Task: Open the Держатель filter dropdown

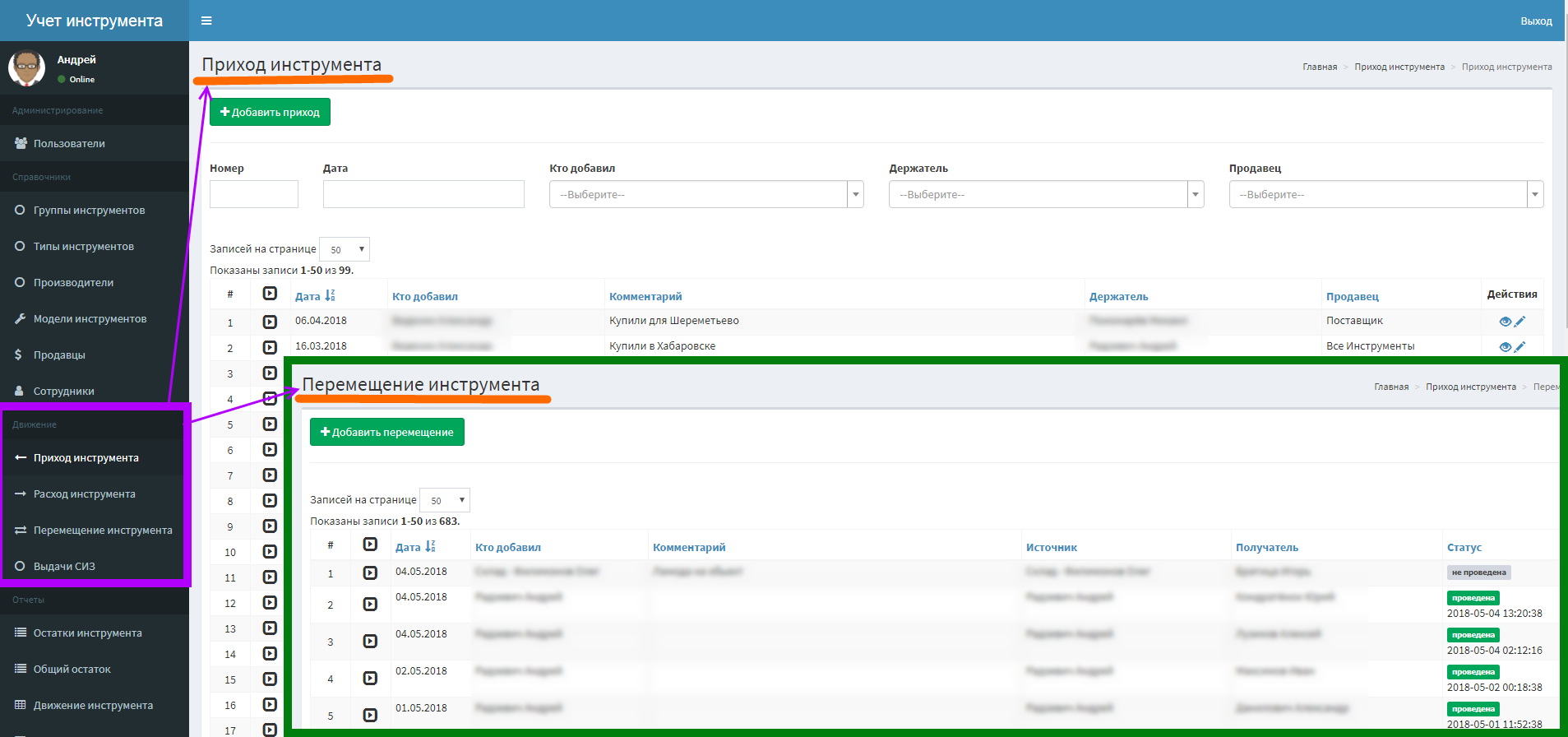Action: [1046, 194]
